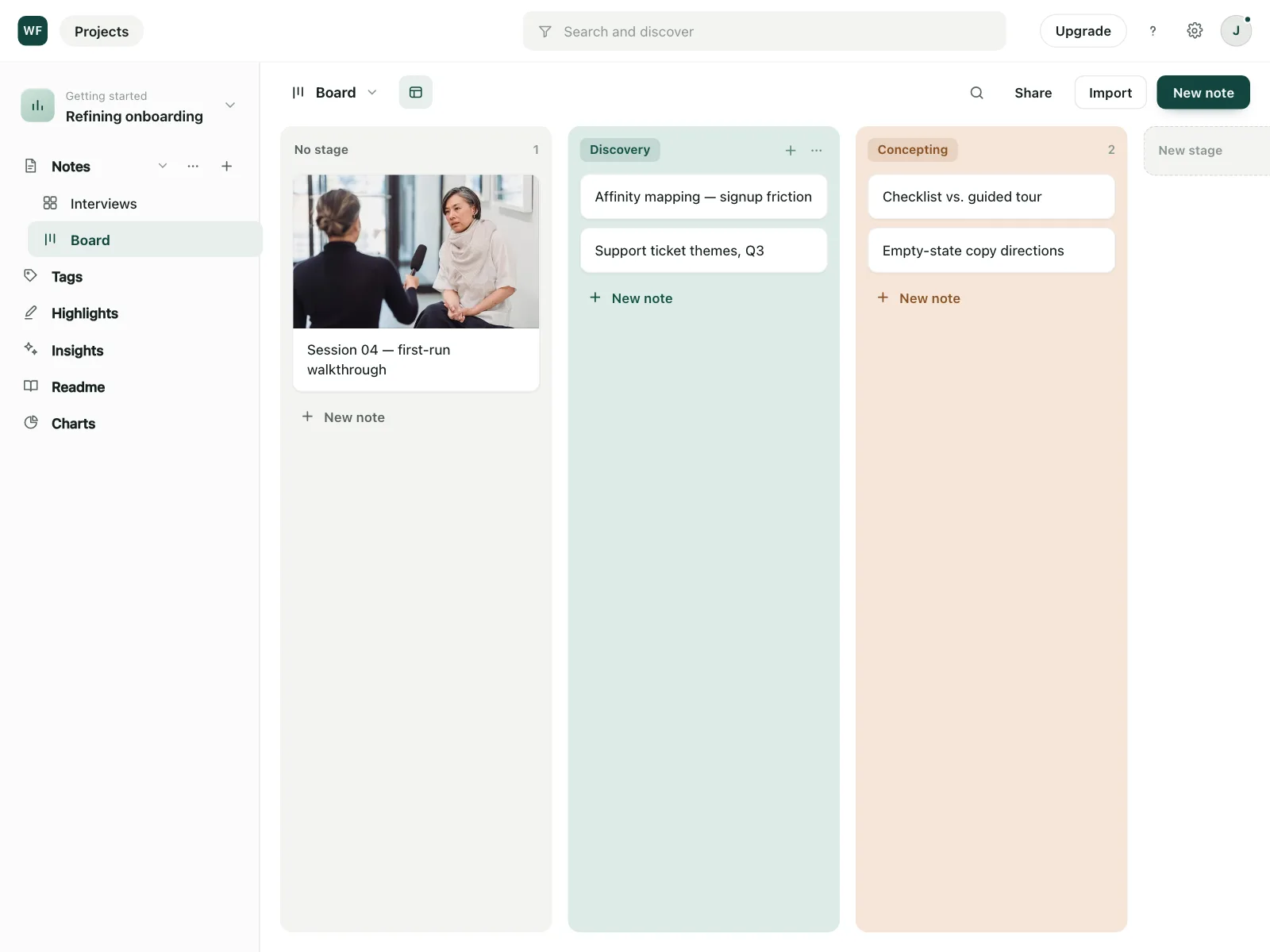The height and width of the screenshot is (952, 1270).
Task: Open Support ticket themes, Q3 card
Action: 703,251
